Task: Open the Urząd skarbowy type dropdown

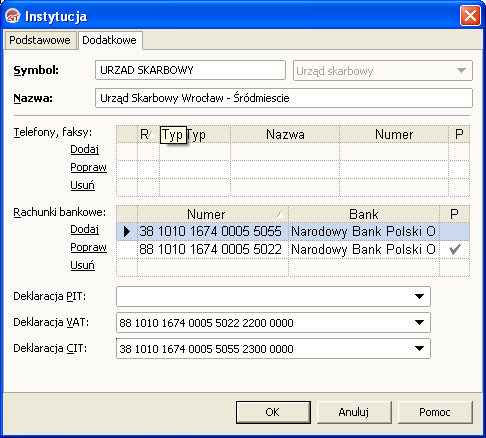Action: pos(382,71)
